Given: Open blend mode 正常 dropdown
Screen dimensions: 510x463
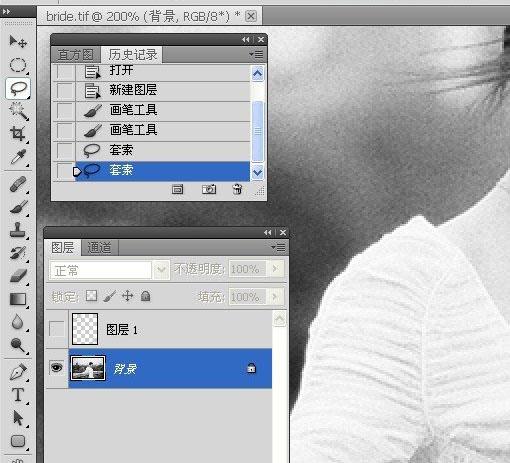Looking at the screenshot, I should (x=162, y=269).
